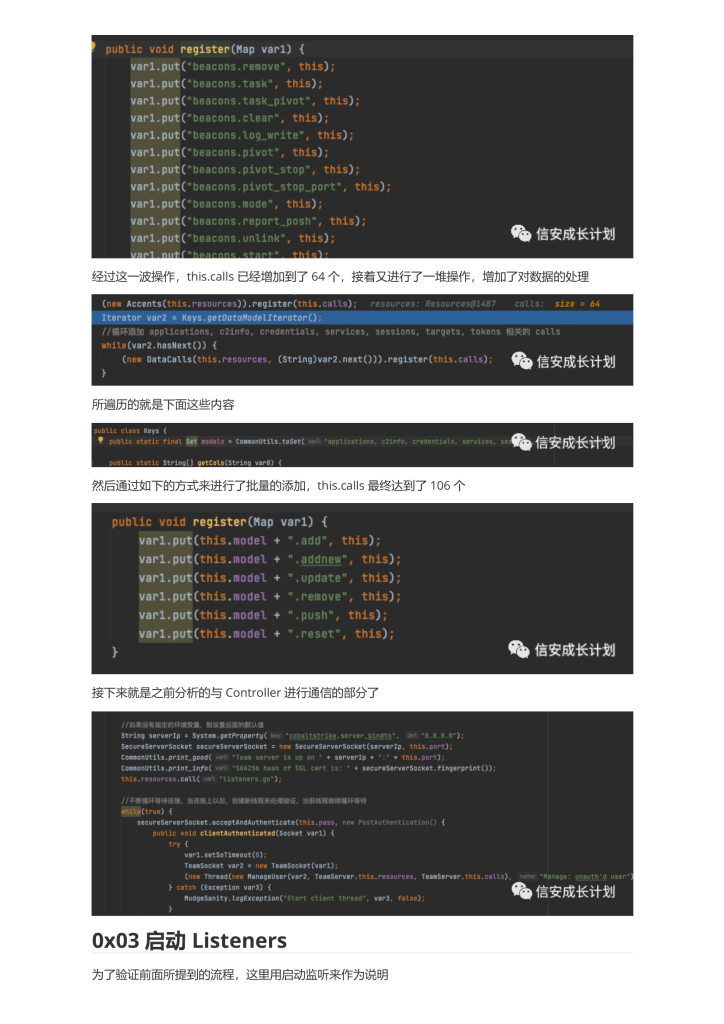Click the code line "beacons.pivot_stop", this
Viewport: 724px width, 1024px height.
tap(245, 169)
